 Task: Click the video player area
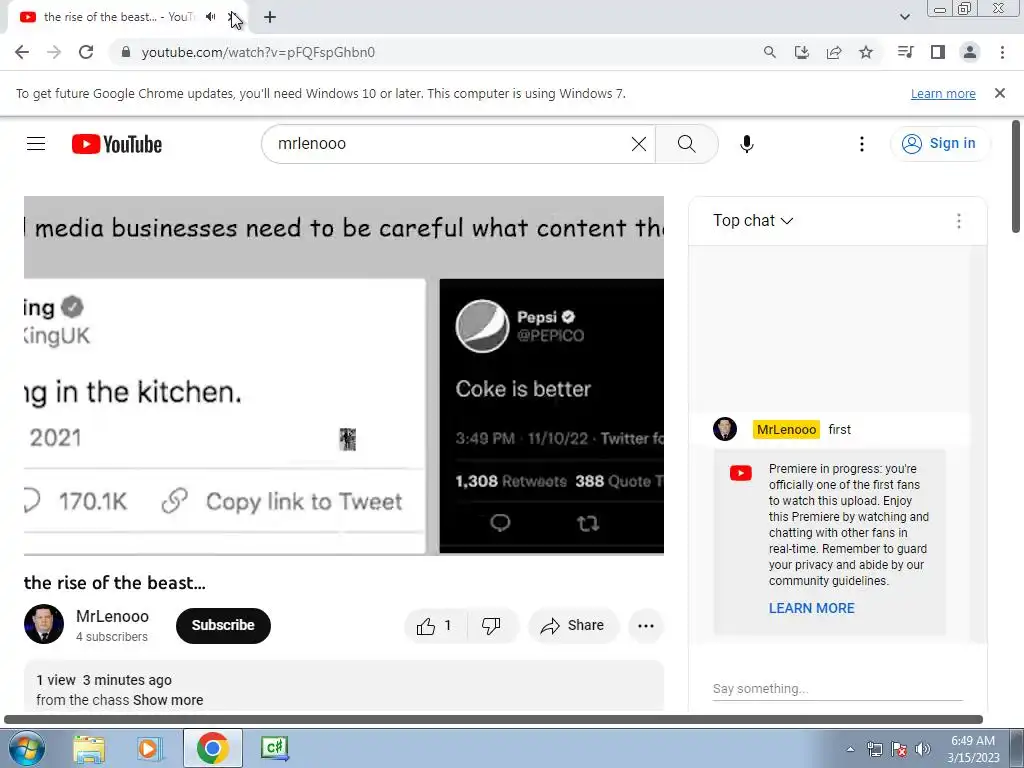344,376
